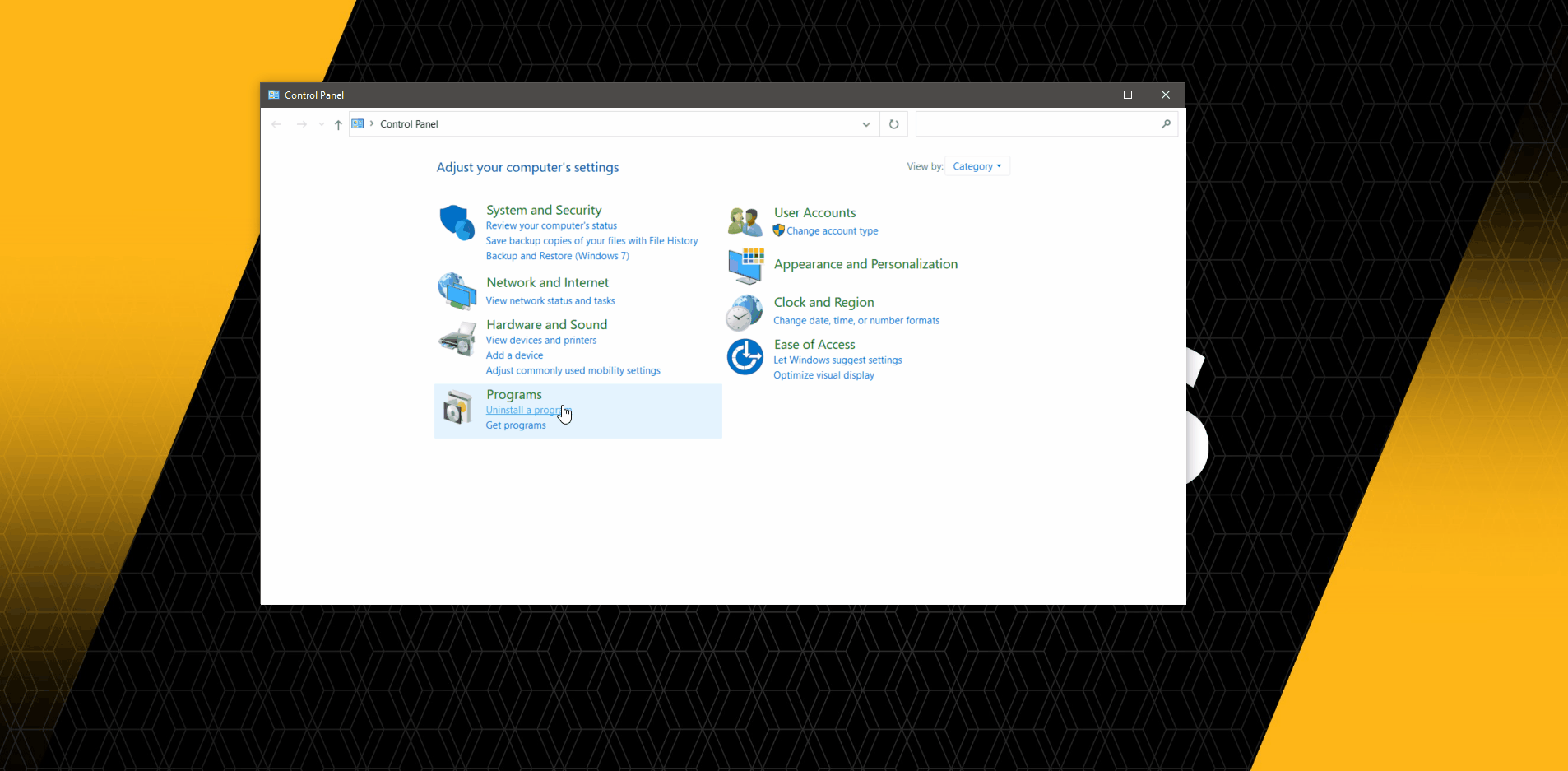Open the Network and Internet globe icon
This screenshot has height=771, width=1568.
(457, 291)
